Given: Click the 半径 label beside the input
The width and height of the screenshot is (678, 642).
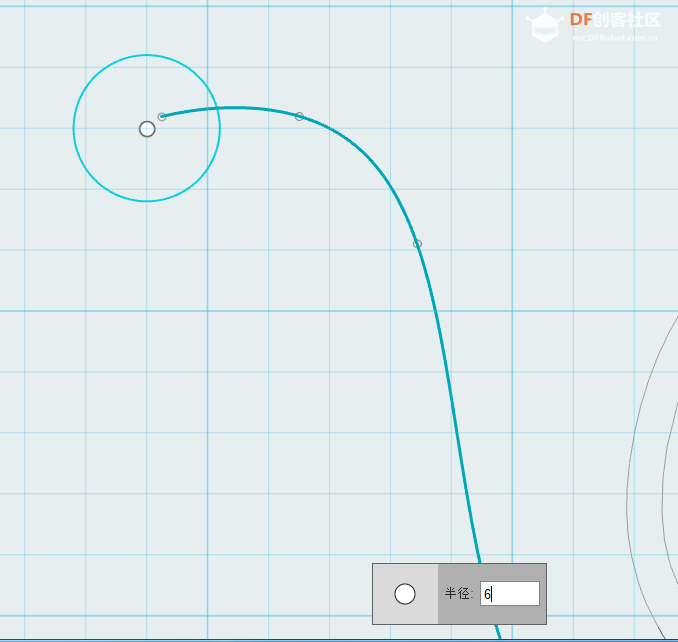Looking at the screenshot, I should (x=459, y=594).
